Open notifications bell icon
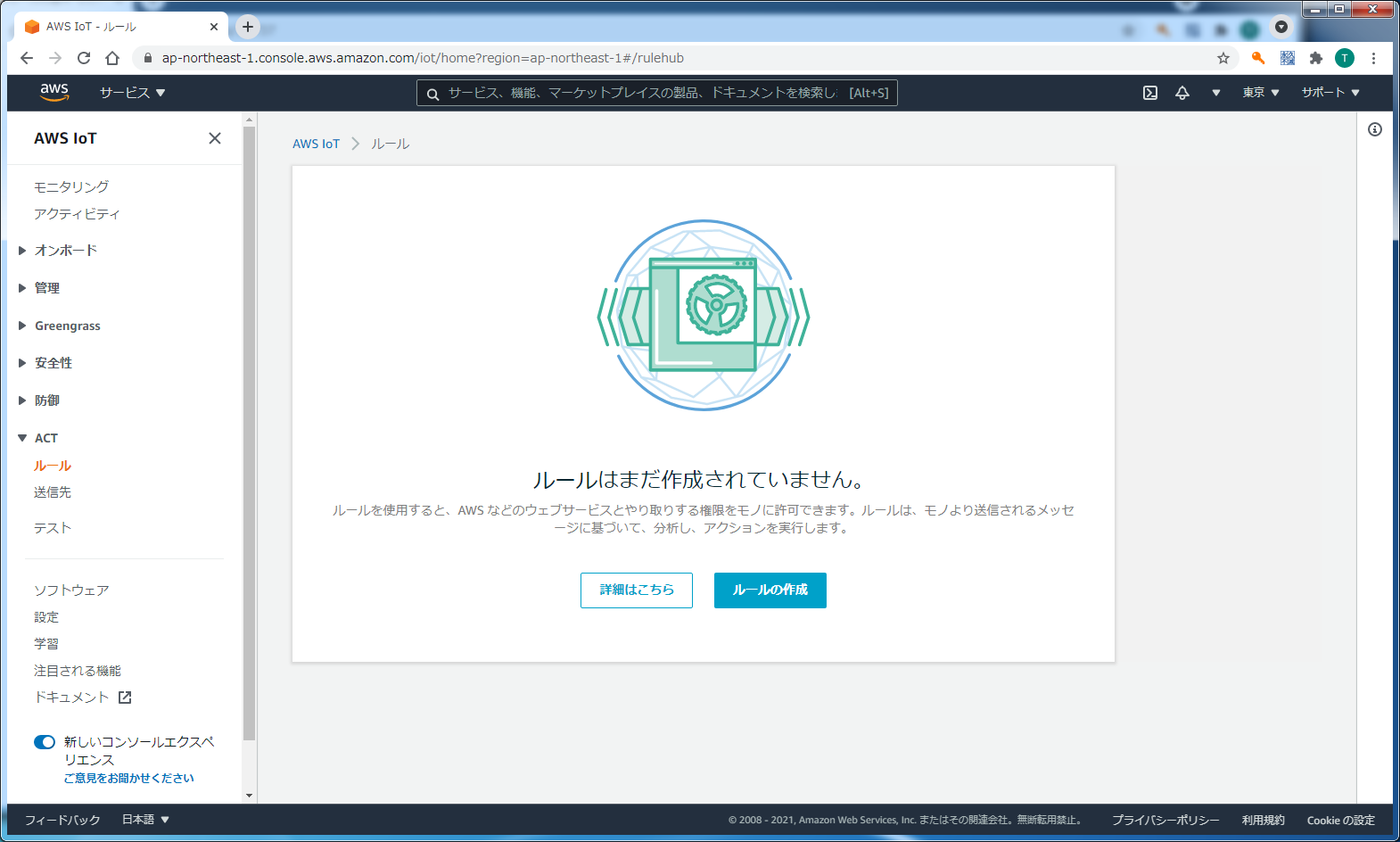Screen dimensions: 1400x842 coord(1182,93)
